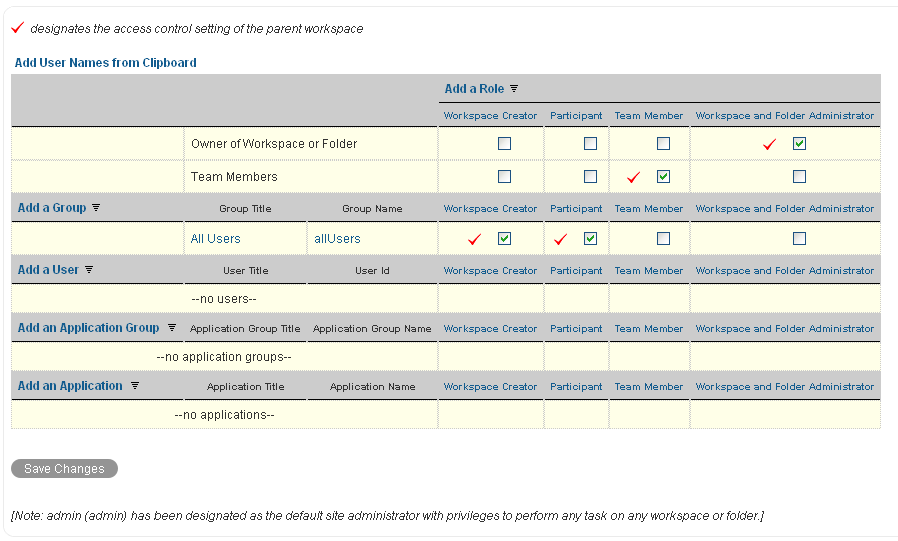Click the Add an Application Group label

click(x=88, y=328)
